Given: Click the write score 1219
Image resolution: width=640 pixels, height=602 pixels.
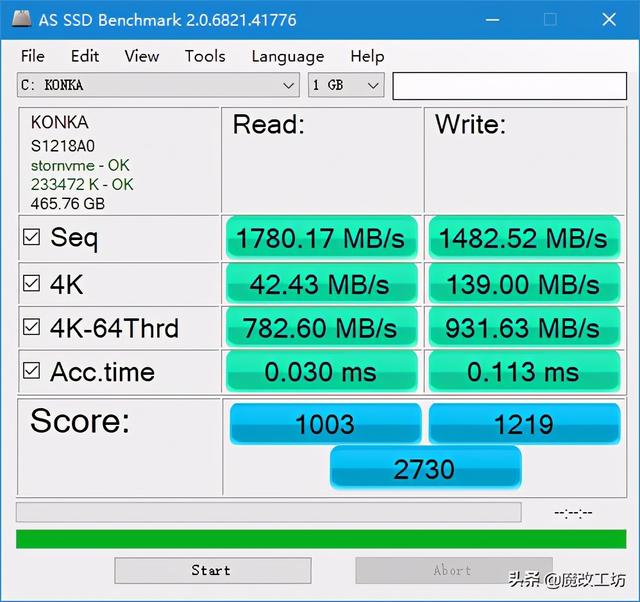Looking at the screenshot, I should click(x=524, y=424).
